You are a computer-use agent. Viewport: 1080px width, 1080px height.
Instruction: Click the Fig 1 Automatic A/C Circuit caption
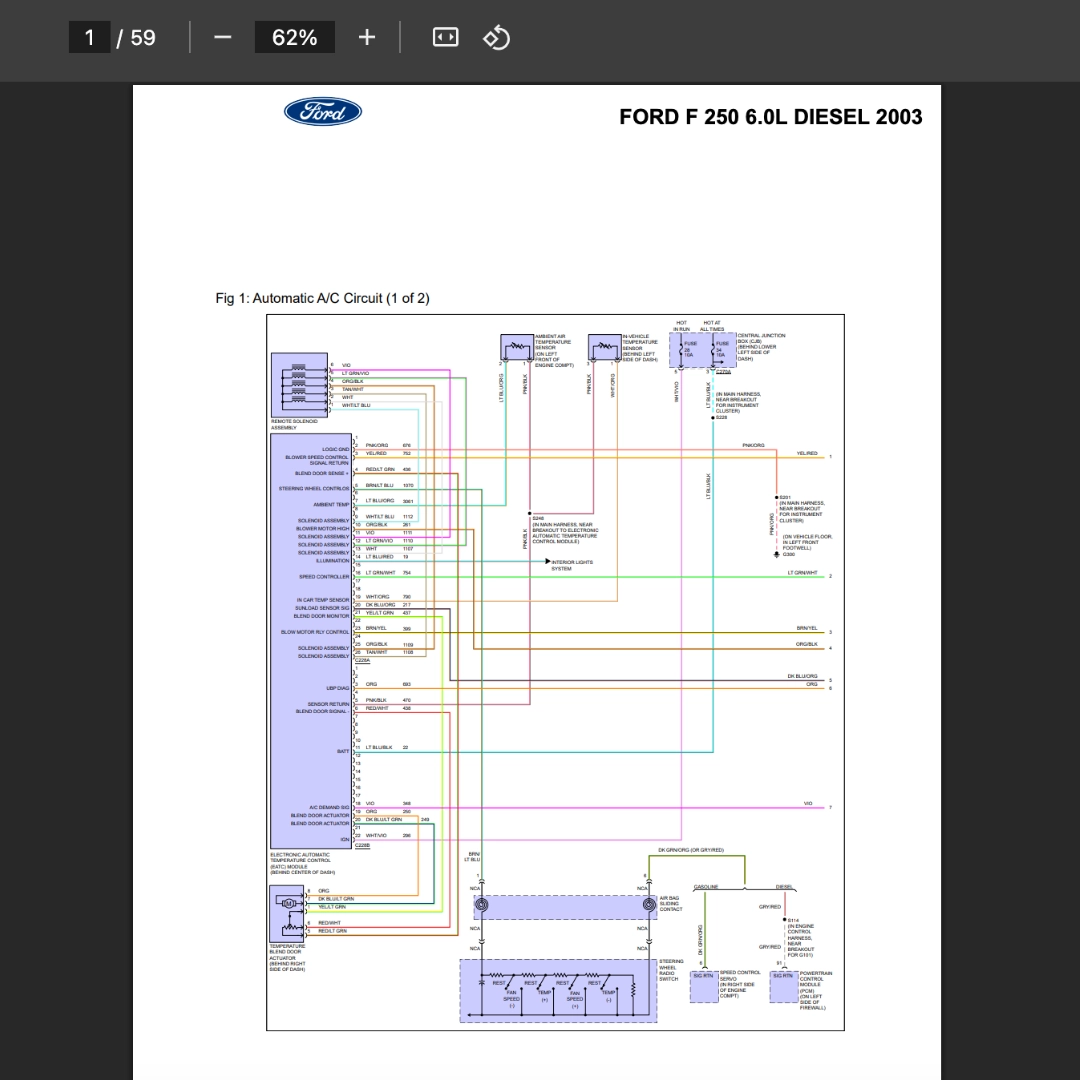coord(322,298)
